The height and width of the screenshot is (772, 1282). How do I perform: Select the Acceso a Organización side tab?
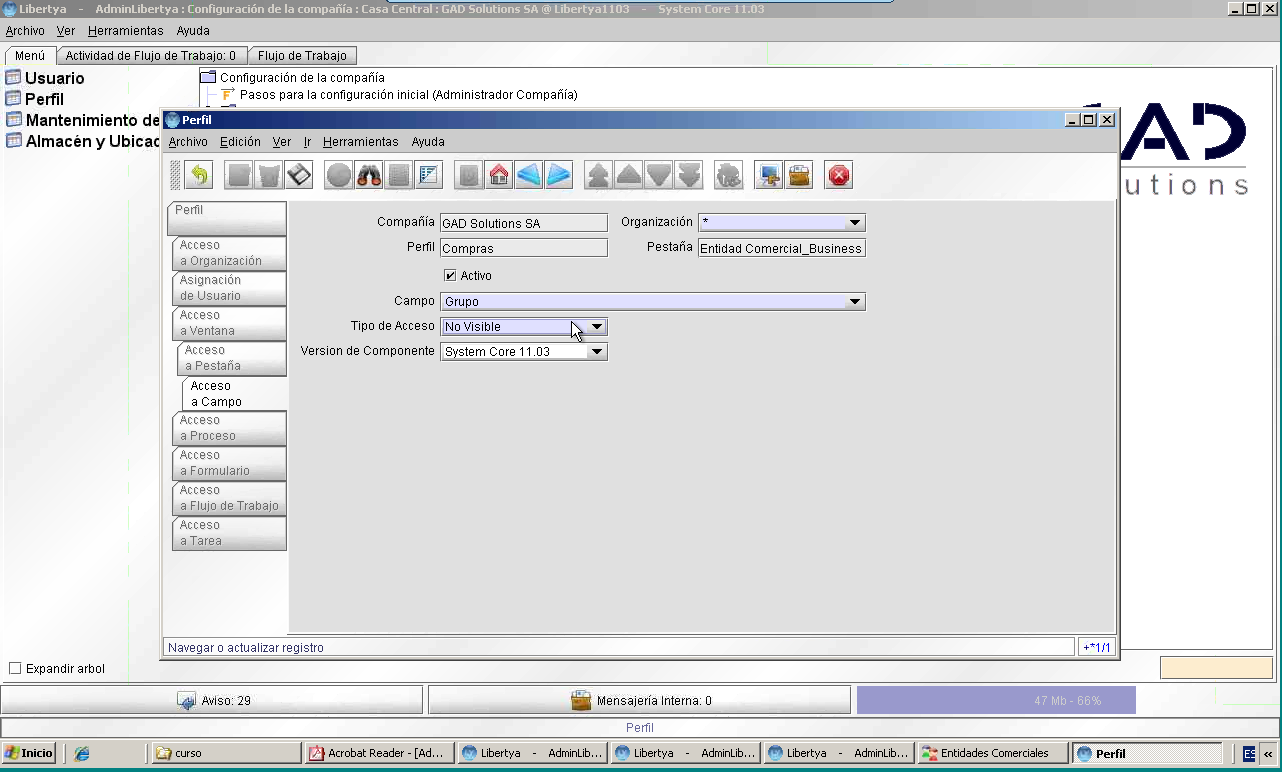[229, 253]
